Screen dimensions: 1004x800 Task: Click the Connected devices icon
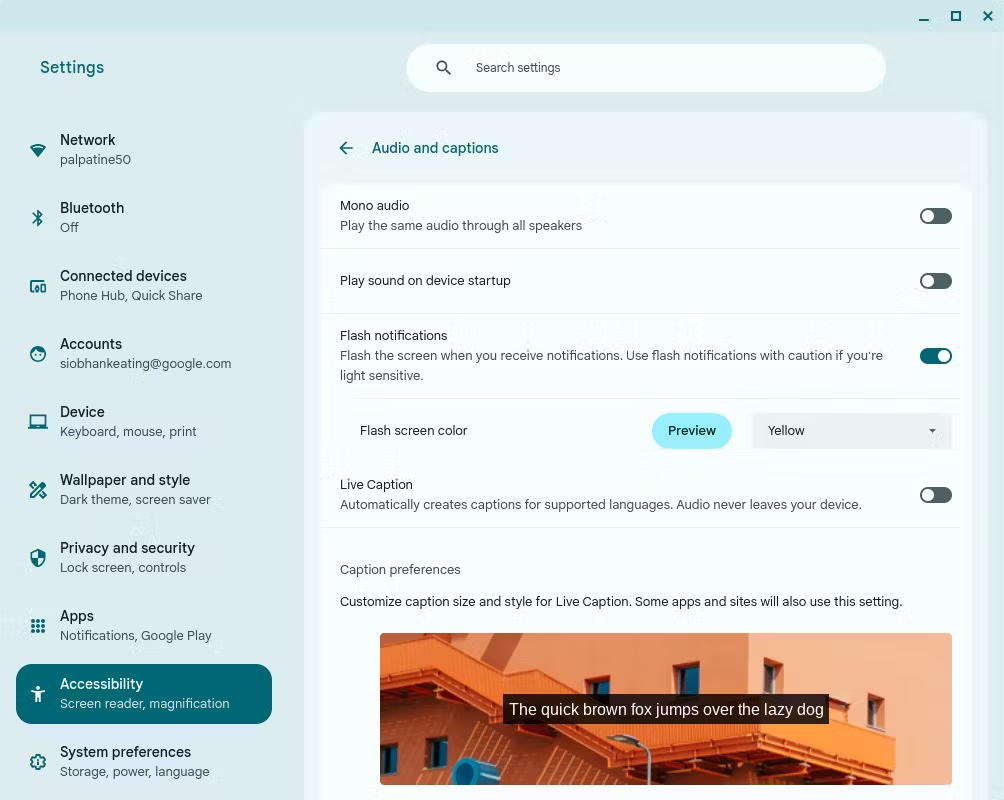(38, 286)
